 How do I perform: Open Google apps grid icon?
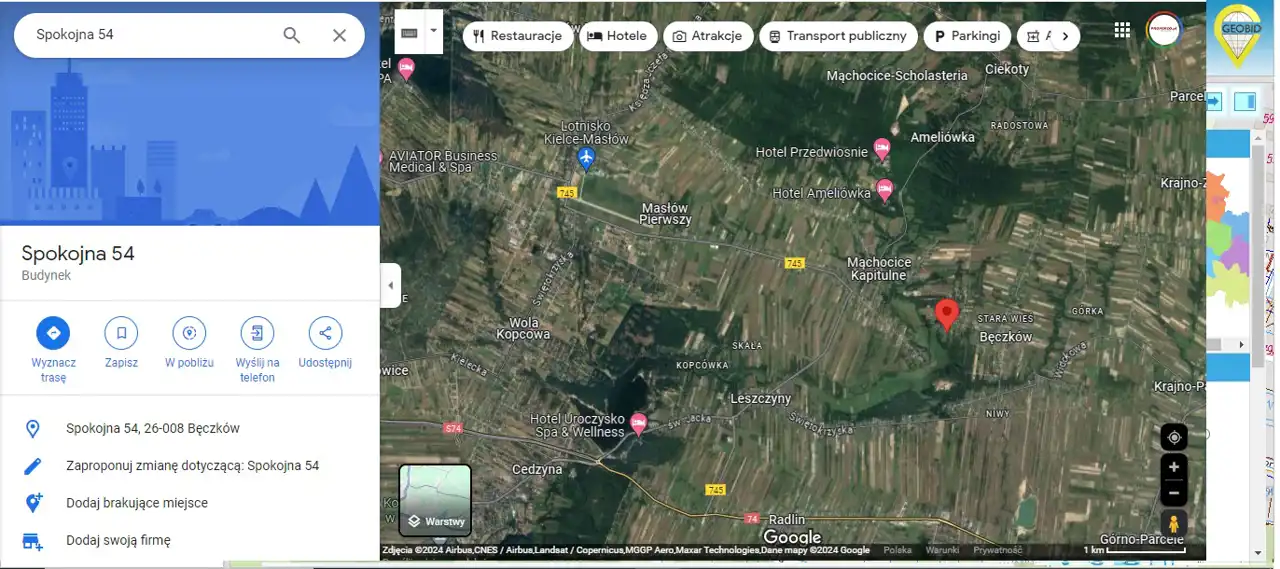[1122, 30]
